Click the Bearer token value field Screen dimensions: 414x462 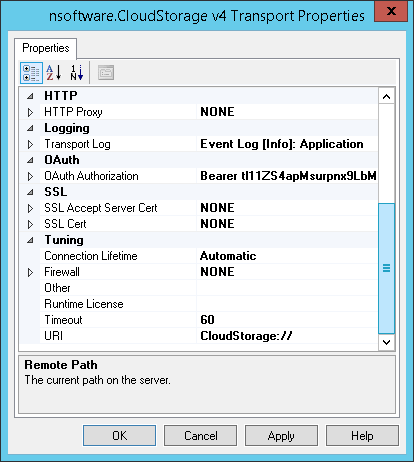288,176
